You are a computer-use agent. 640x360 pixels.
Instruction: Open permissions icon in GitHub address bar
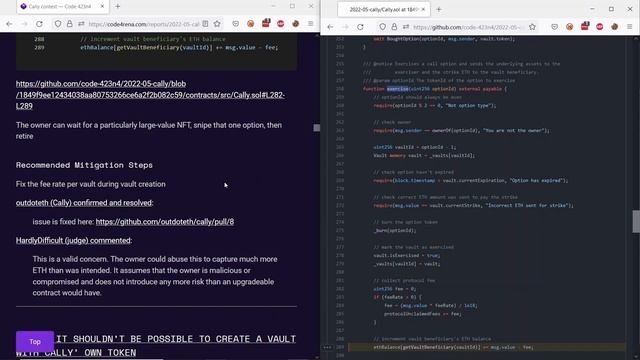click(x=405, y=27)
